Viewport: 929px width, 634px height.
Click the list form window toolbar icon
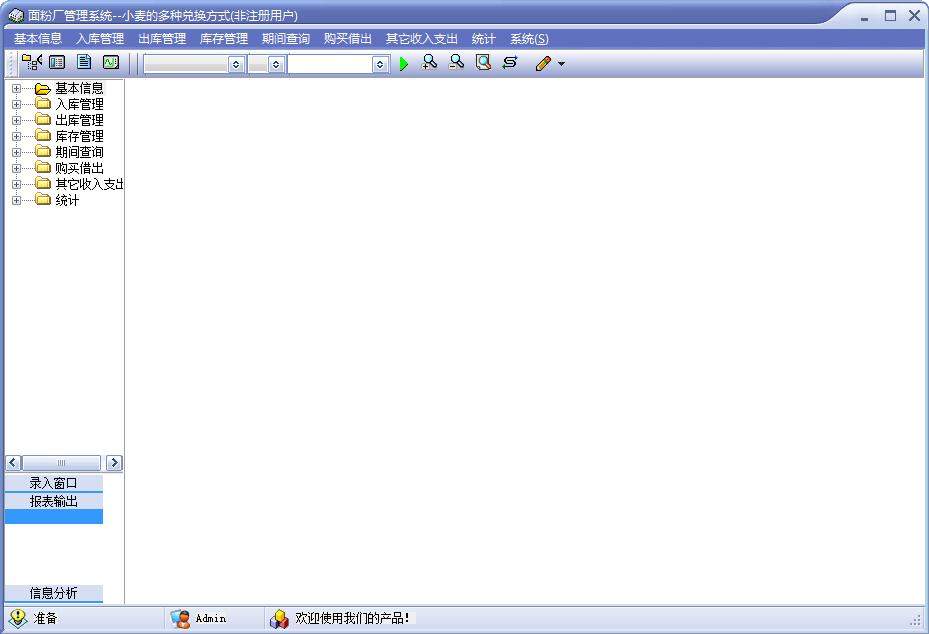coord(57,63)
